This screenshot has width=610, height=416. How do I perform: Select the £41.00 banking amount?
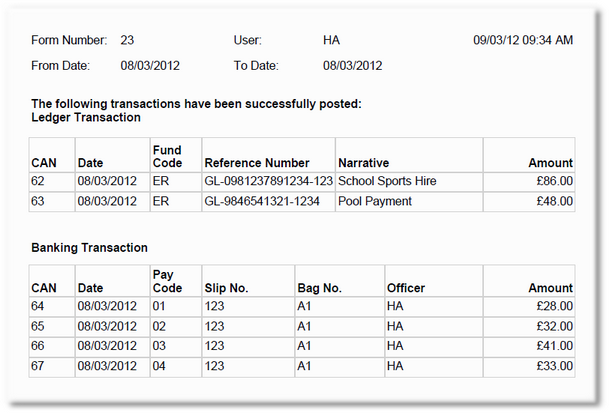click(x=553, y=346)
